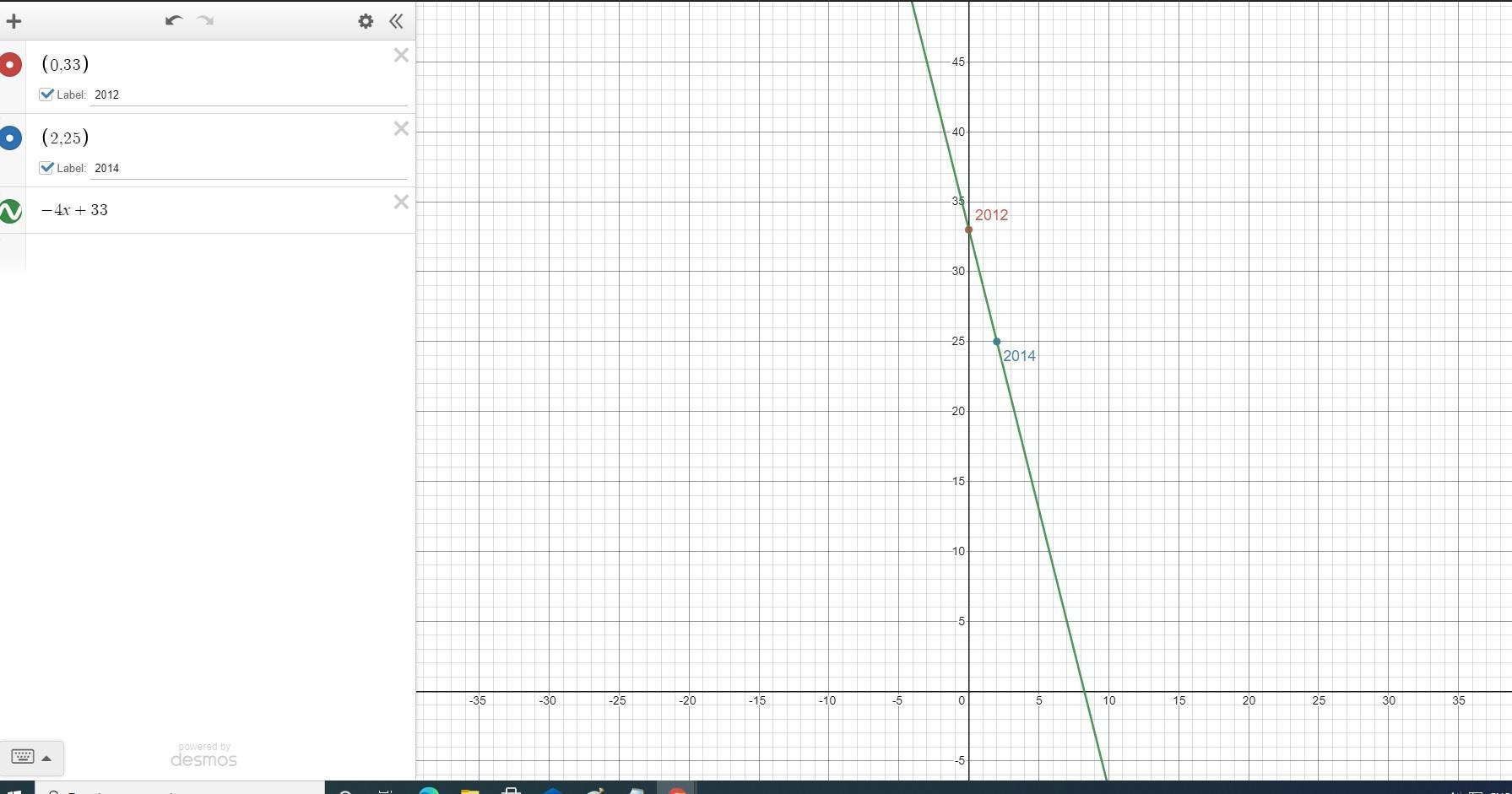This screenshot has width=1512, height=794.
Task: Open the Add Item plus menu
Action: pos(14,21)
